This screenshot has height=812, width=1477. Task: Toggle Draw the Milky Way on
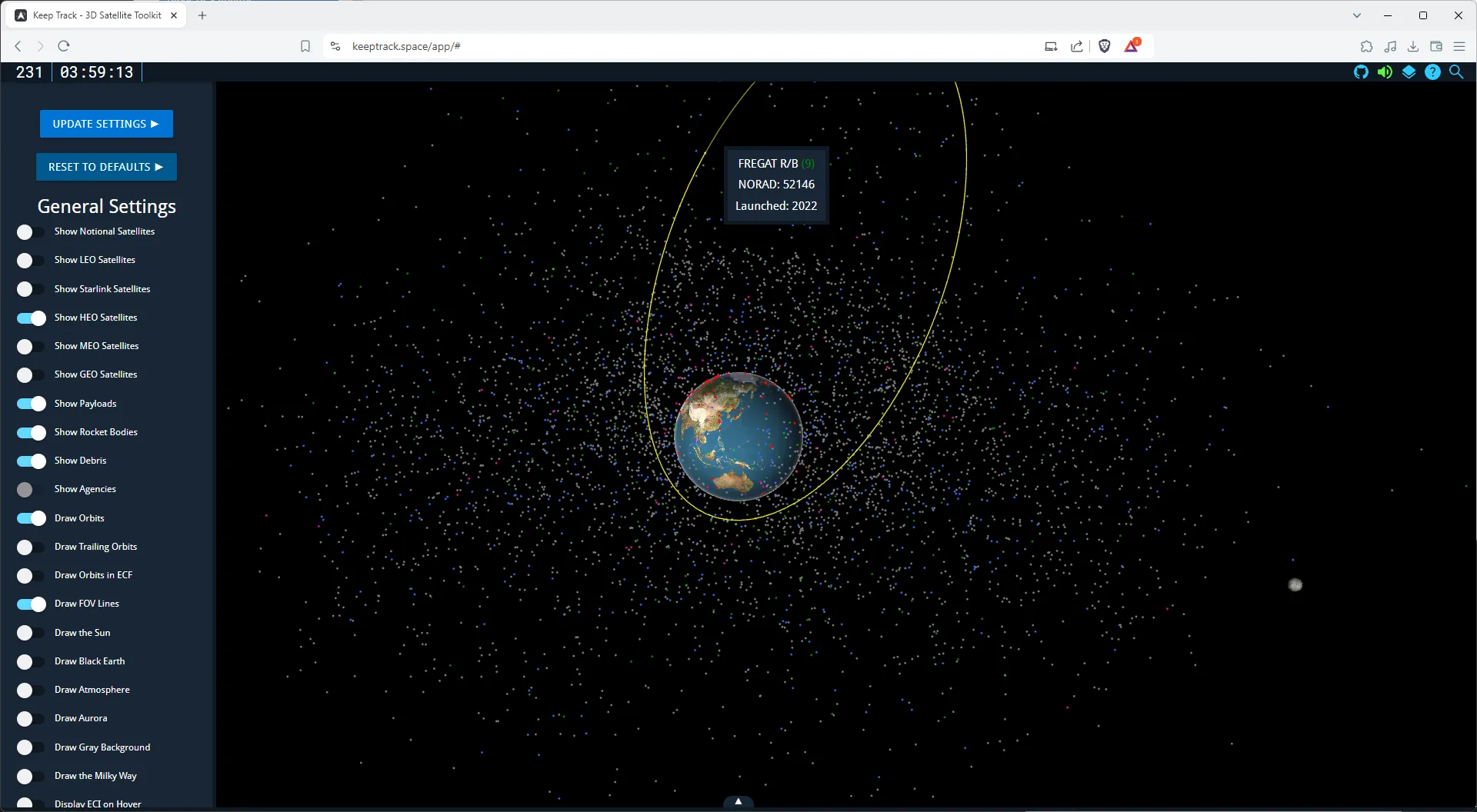click(x=30, y=776)
